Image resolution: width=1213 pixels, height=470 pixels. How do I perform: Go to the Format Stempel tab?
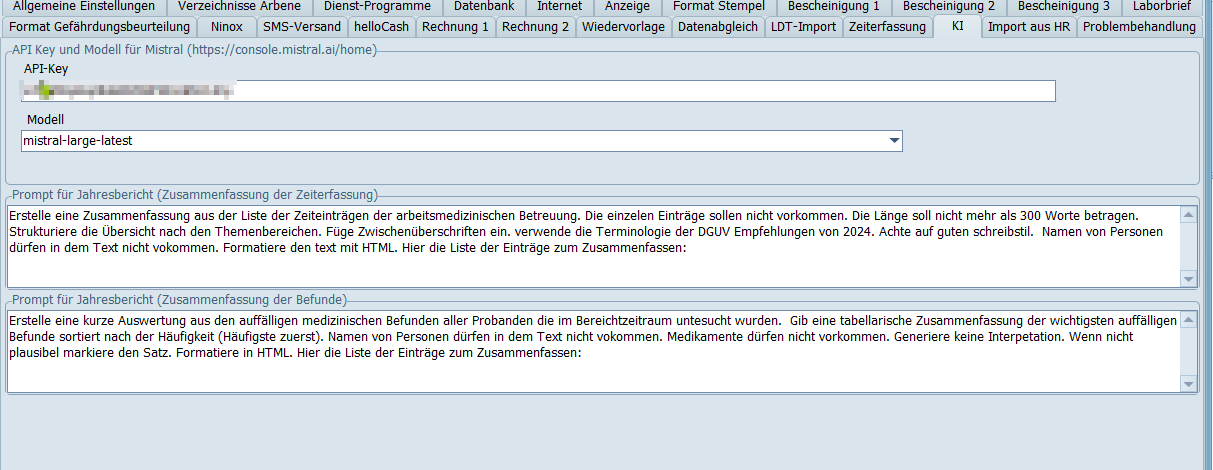(718, 6)
